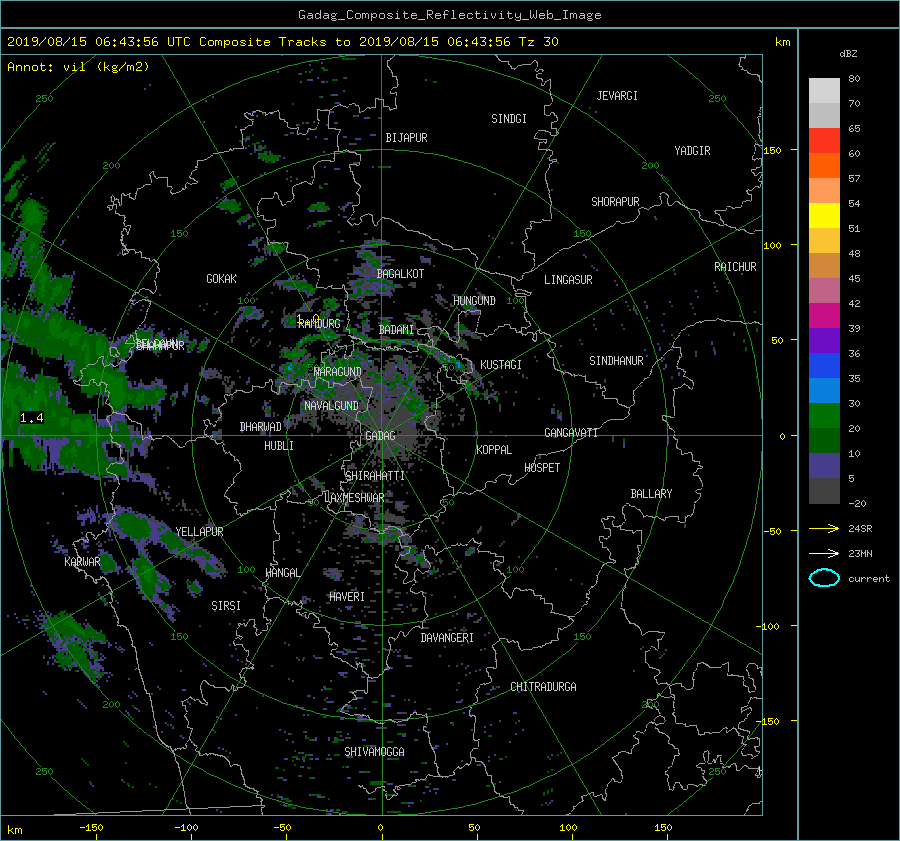Select the red 60-65 dBZ color swatch

point(824,141)
